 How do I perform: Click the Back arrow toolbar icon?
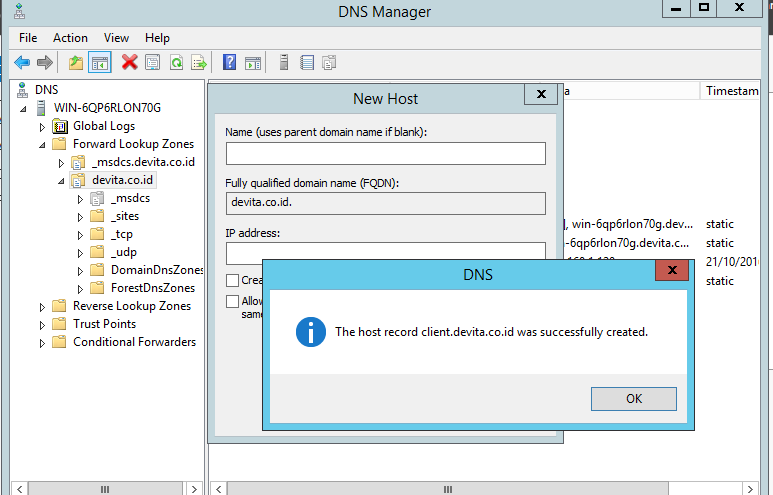point(21,62)
